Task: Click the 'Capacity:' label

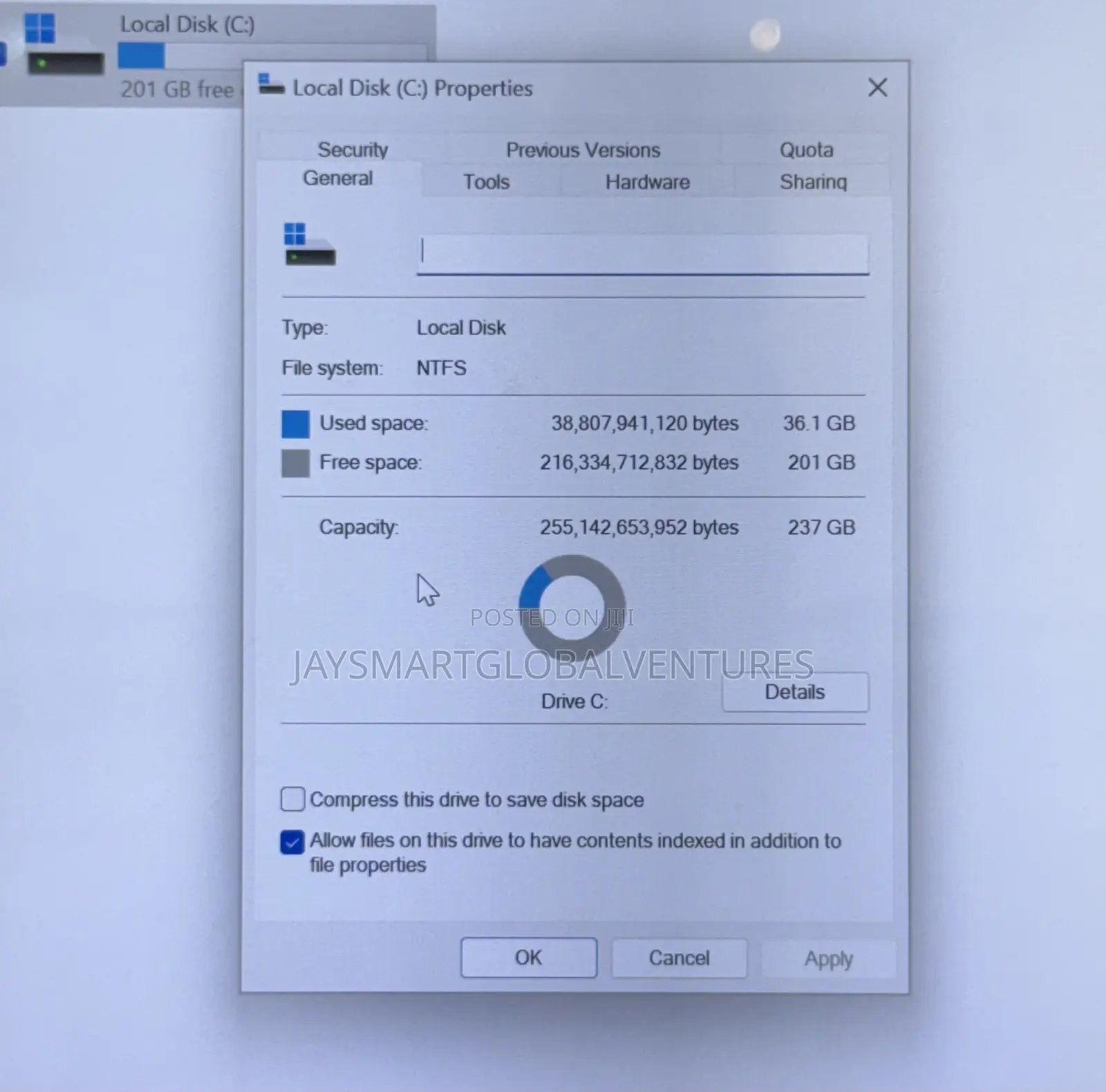Action: (358, 527)
